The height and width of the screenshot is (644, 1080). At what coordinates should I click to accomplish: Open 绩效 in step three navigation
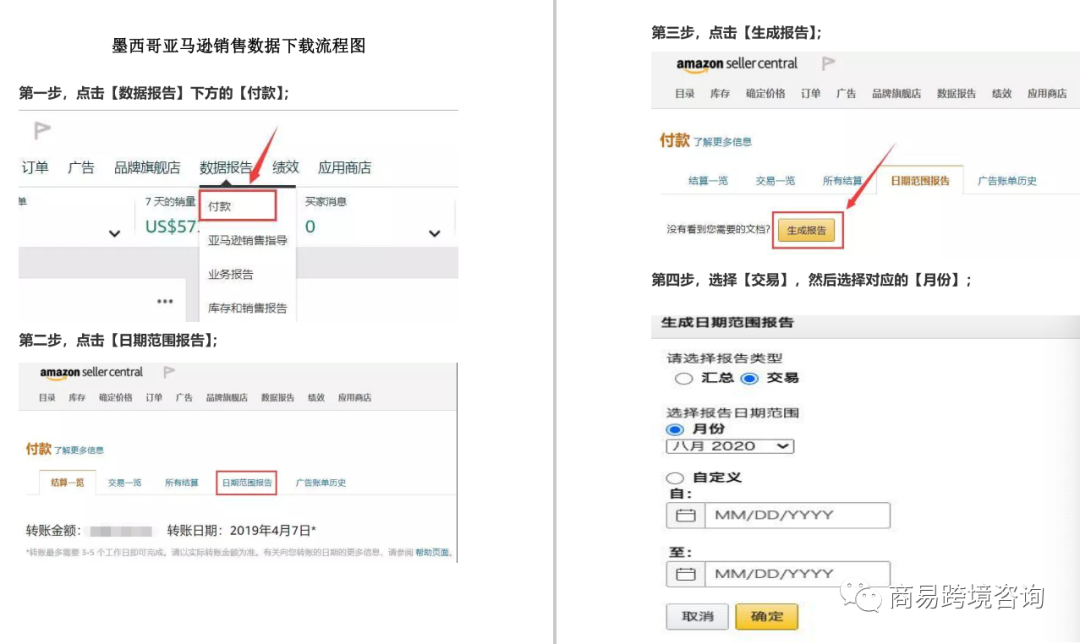pyautogui.click(x=1001, y=94)
